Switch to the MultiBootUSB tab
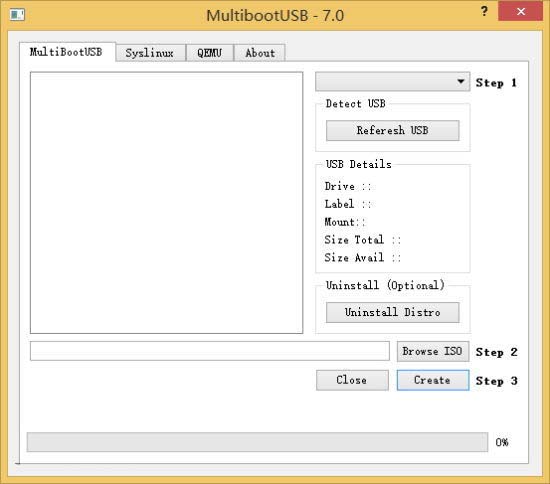This screenshot has width=550, height=484. (x=66, y=52)
